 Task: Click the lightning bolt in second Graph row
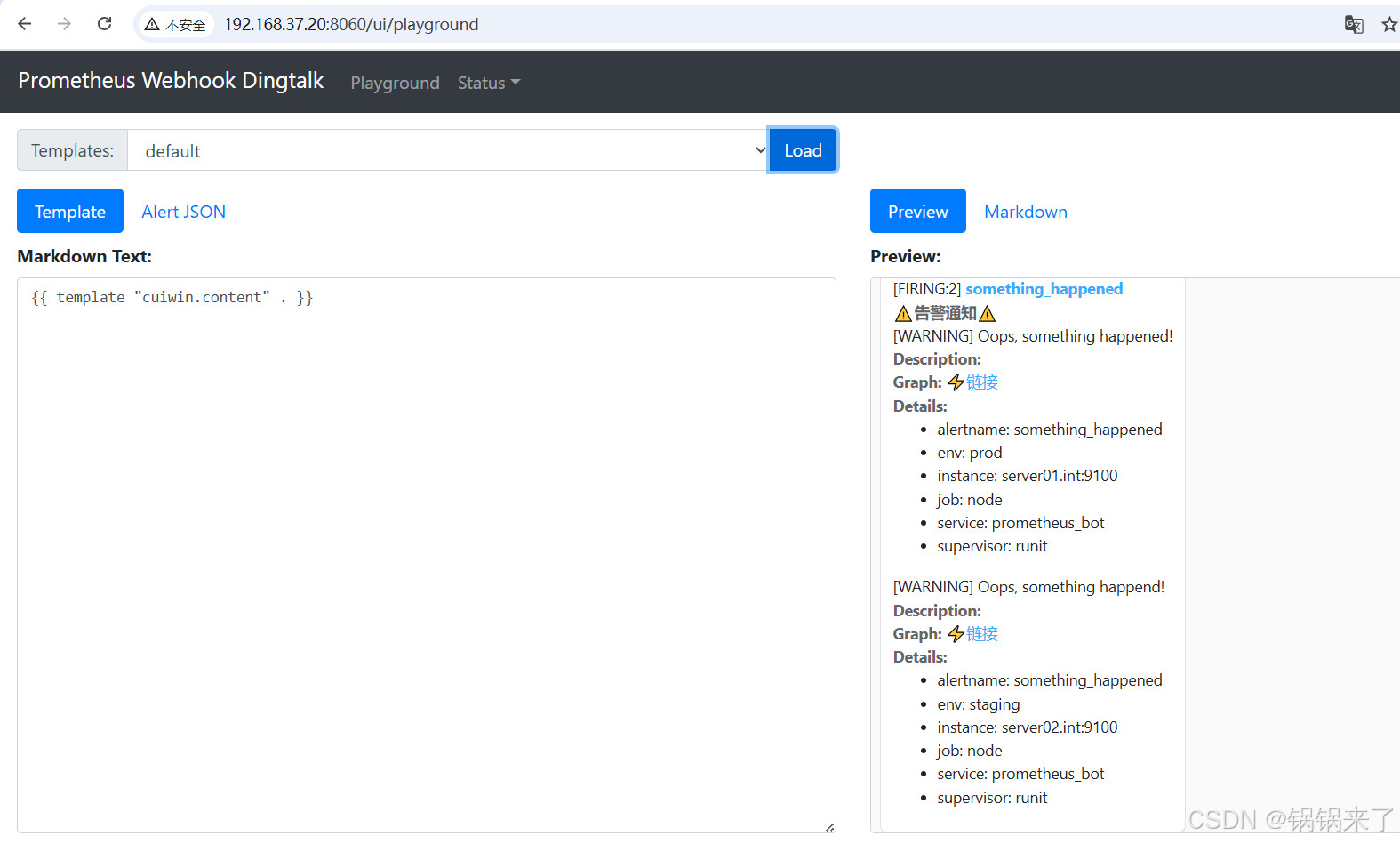[x=956, y=634]
